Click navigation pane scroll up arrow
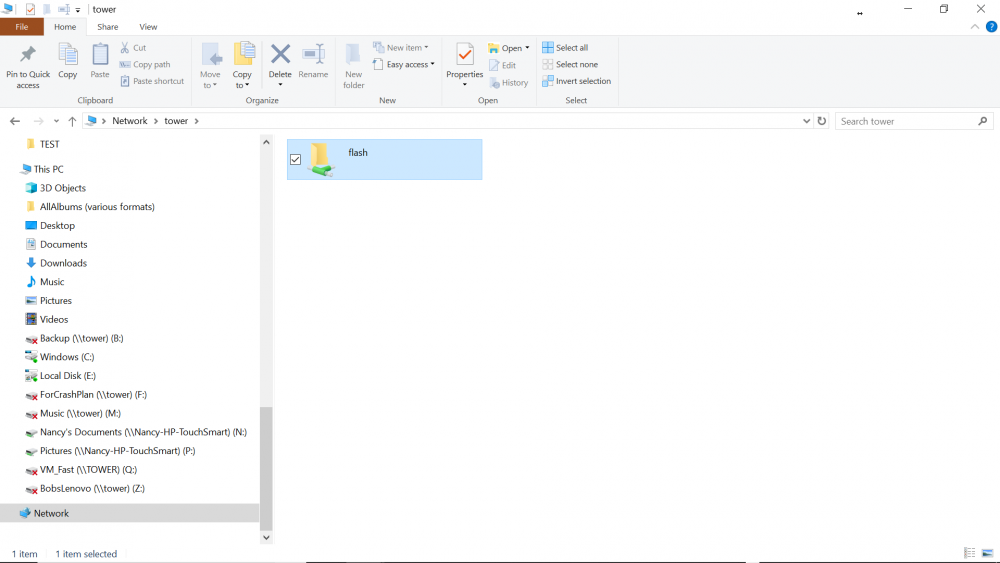 [266, 142]
